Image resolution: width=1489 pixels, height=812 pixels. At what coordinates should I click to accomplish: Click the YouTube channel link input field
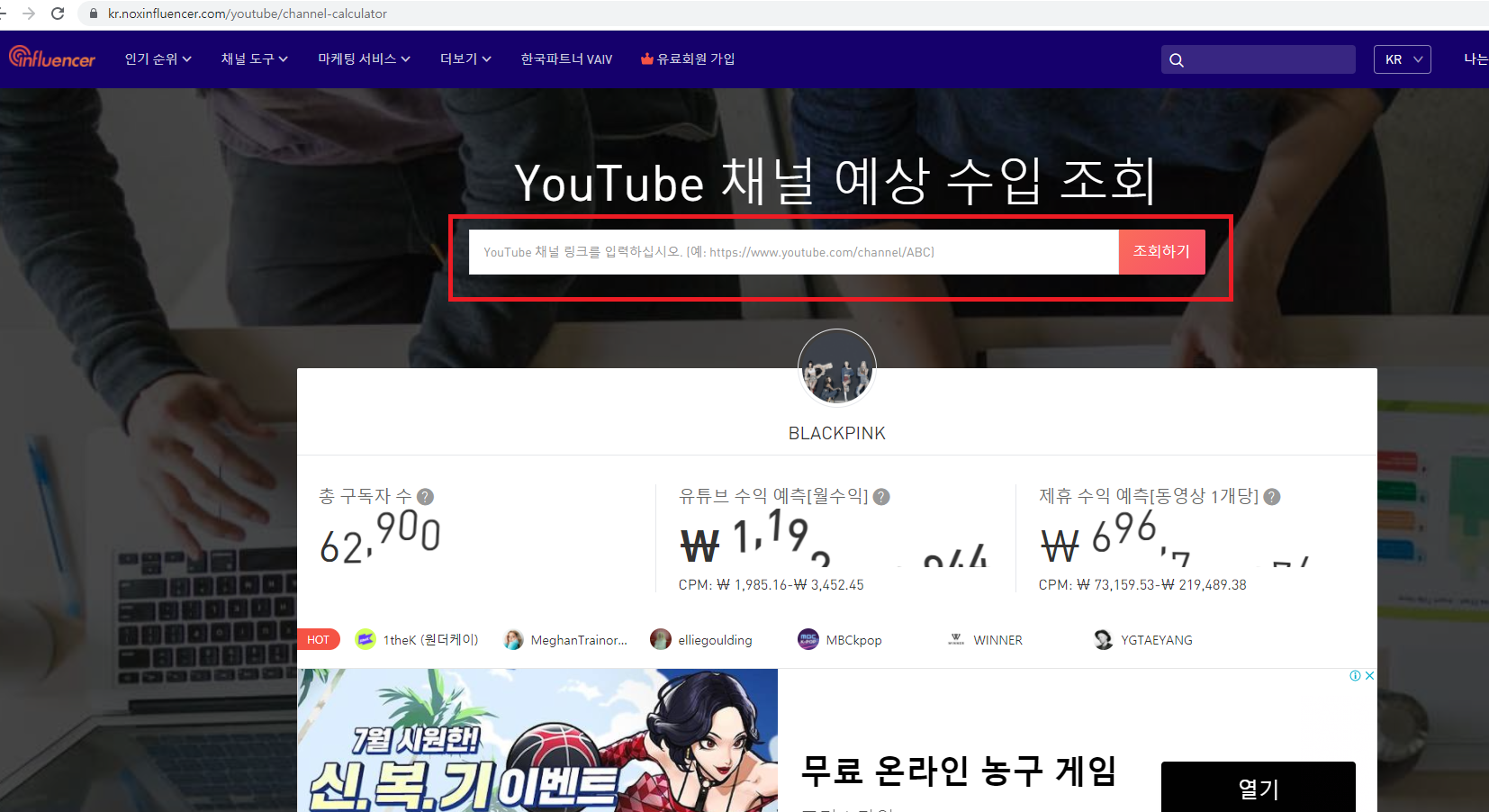(793, 252)
